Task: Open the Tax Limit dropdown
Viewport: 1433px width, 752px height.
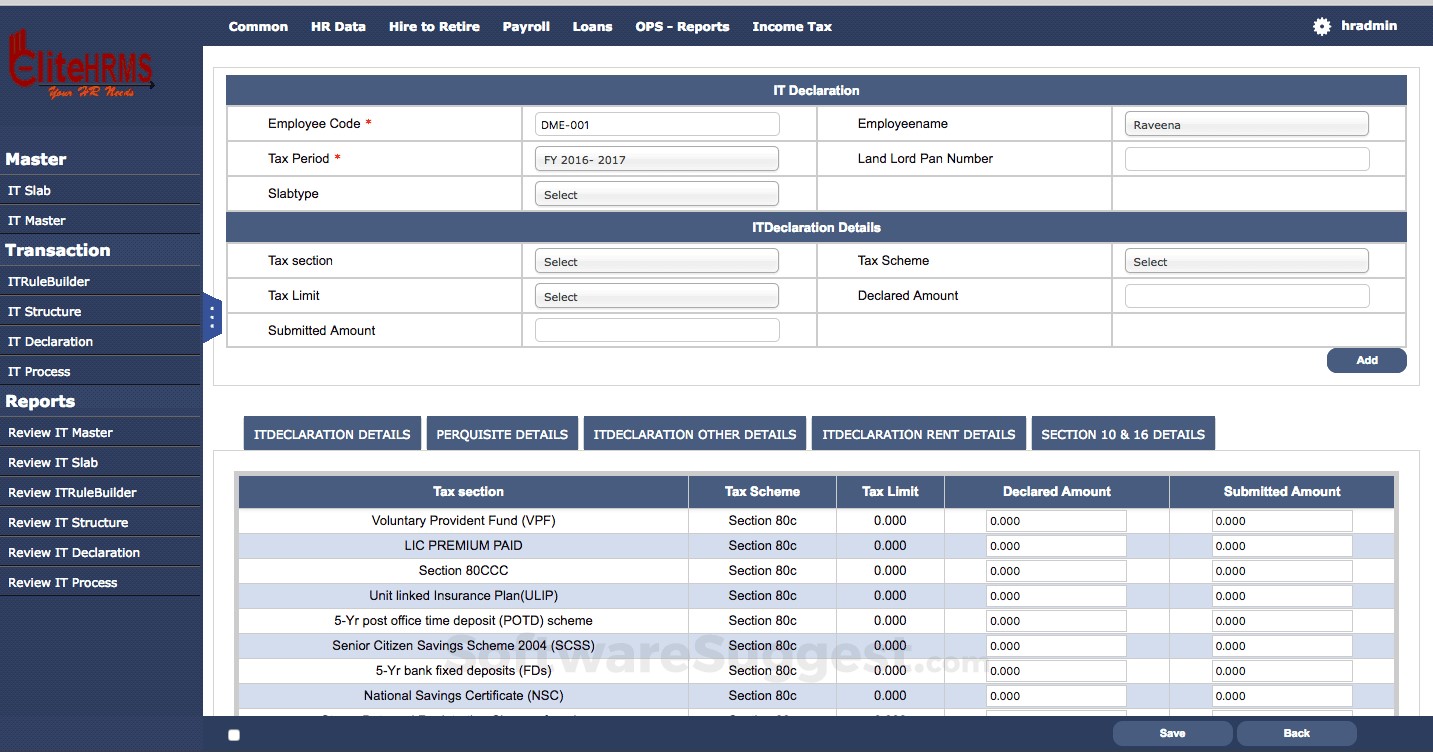Action: (655, 295)
